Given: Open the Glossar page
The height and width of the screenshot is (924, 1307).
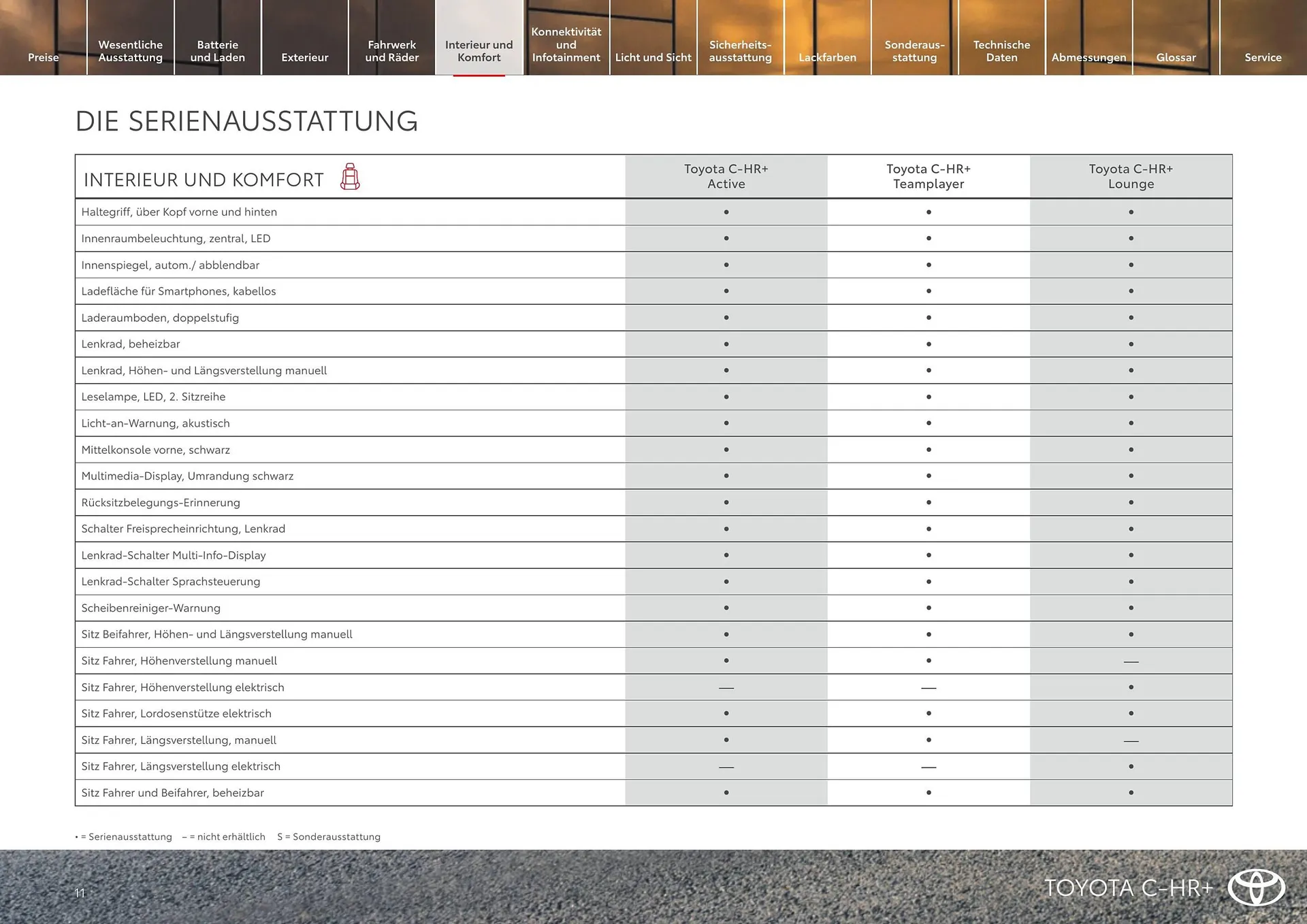Looking at the screenshot, I should (1176, 57).
